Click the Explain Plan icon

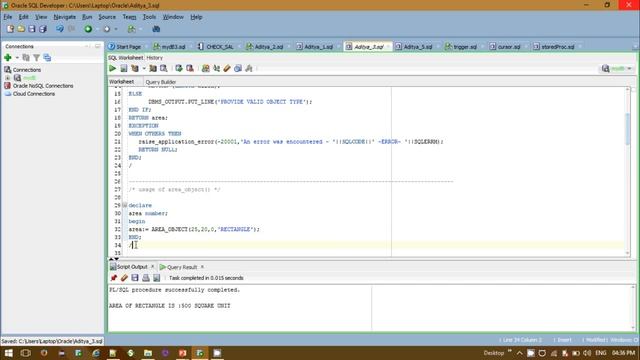[135, 69]
